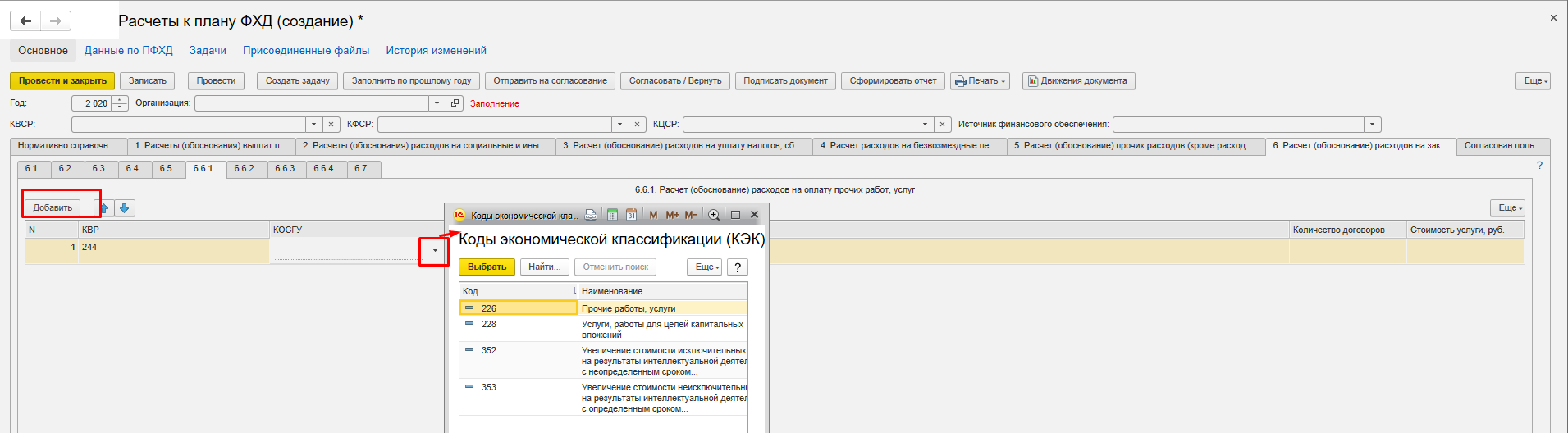Click Отправить на согласование
Viewport: 1568px width, 433px height.
coord(550,81)
